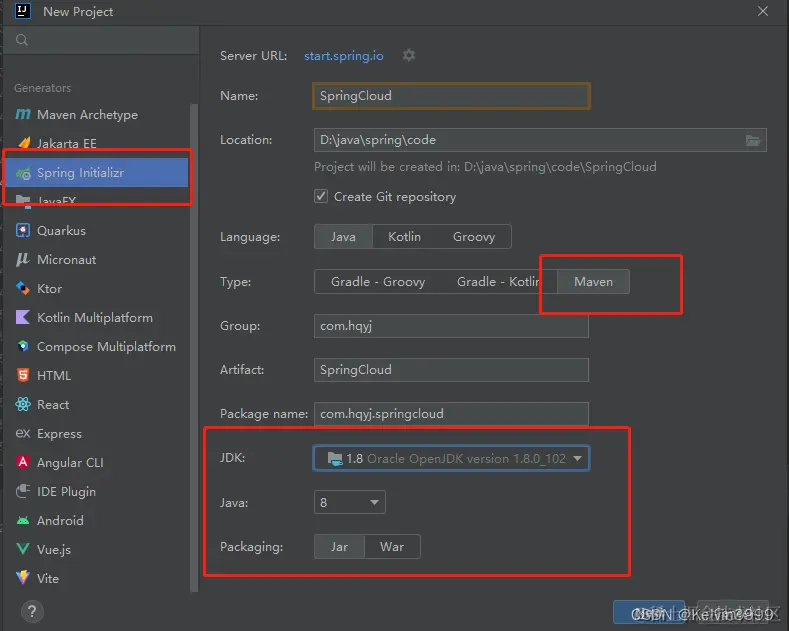Image resolution: width=789 pixels, height=631 pixels.
Task: Click the Vue.js logo icon
Action: 23,549
